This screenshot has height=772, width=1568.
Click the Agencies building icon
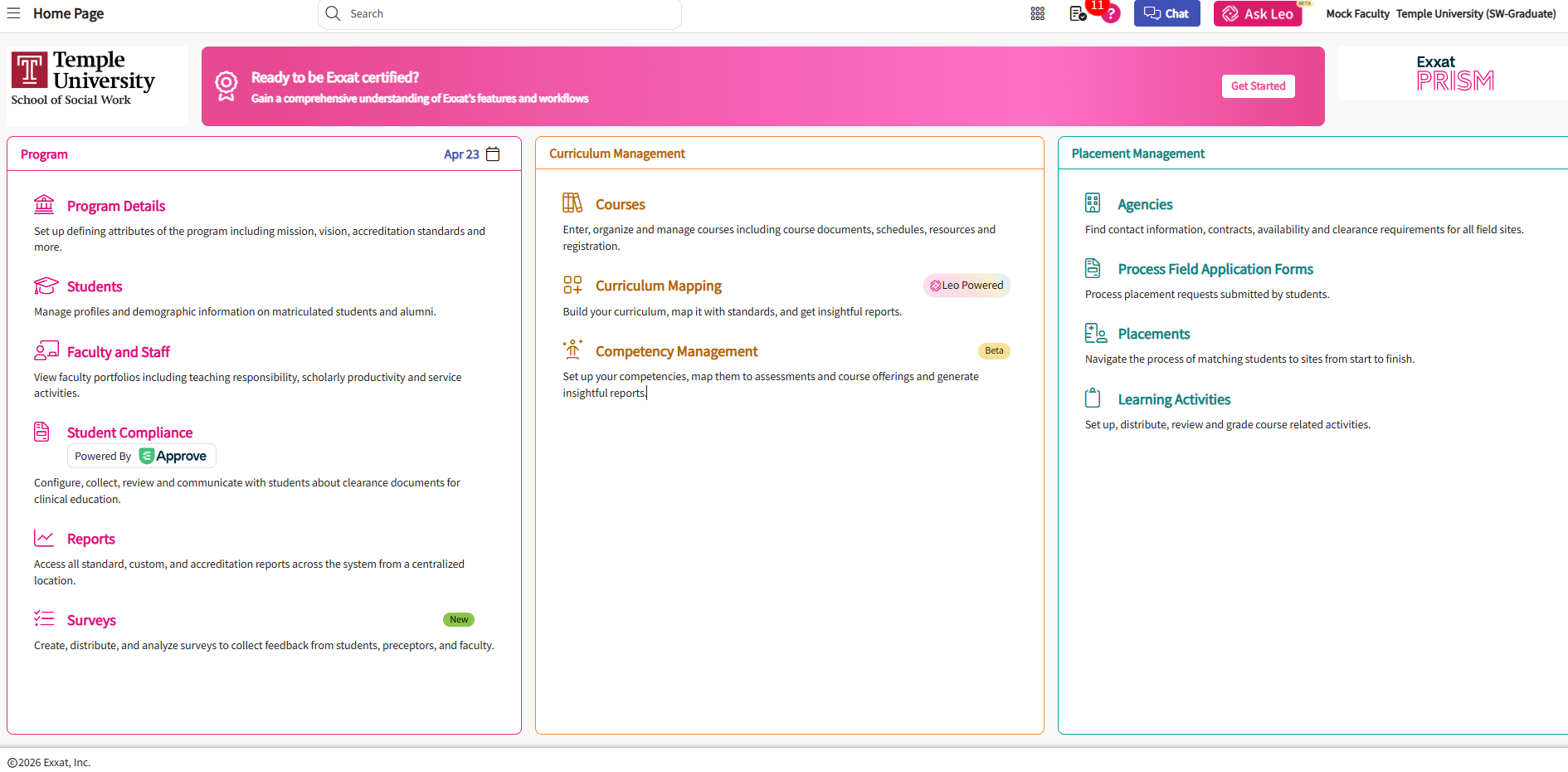coord(1093,203)
